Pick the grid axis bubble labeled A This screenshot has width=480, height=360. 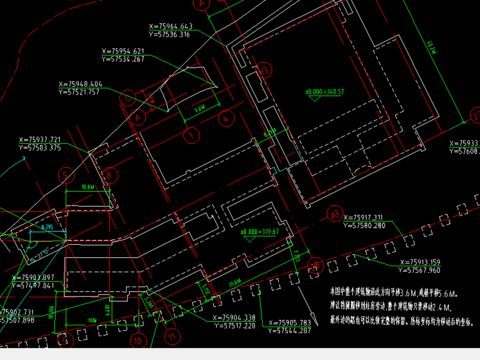click(x=138, y=117)
